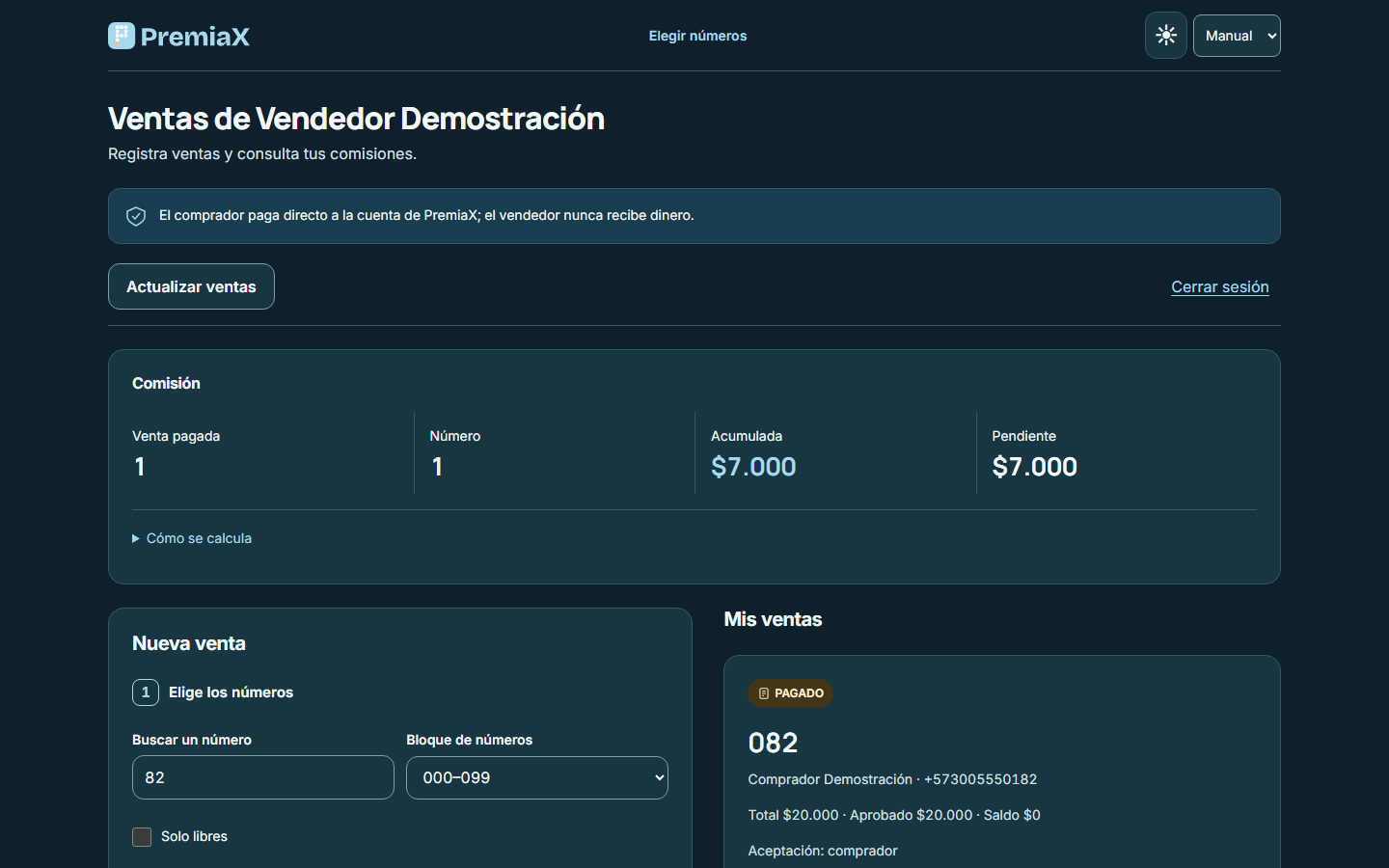Screen dimensions: 1389x868
Task: Click the "Registra ventas y consulta tus comisiones." subtitle
Action: (262, 154)
